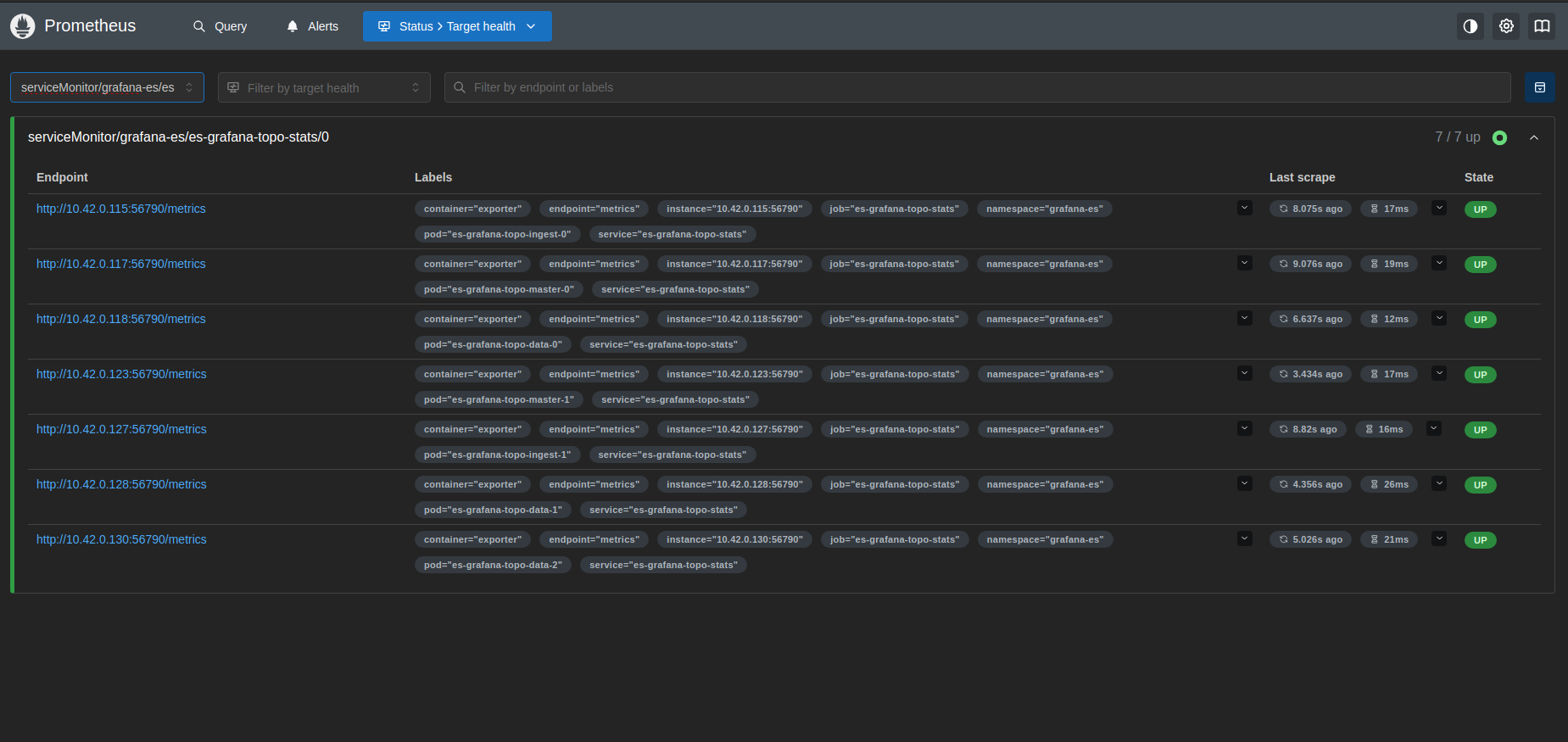Open the 10.42.0.118:56790 metrics endpoint link
The image size is (1568, 742).
point(121,319)
